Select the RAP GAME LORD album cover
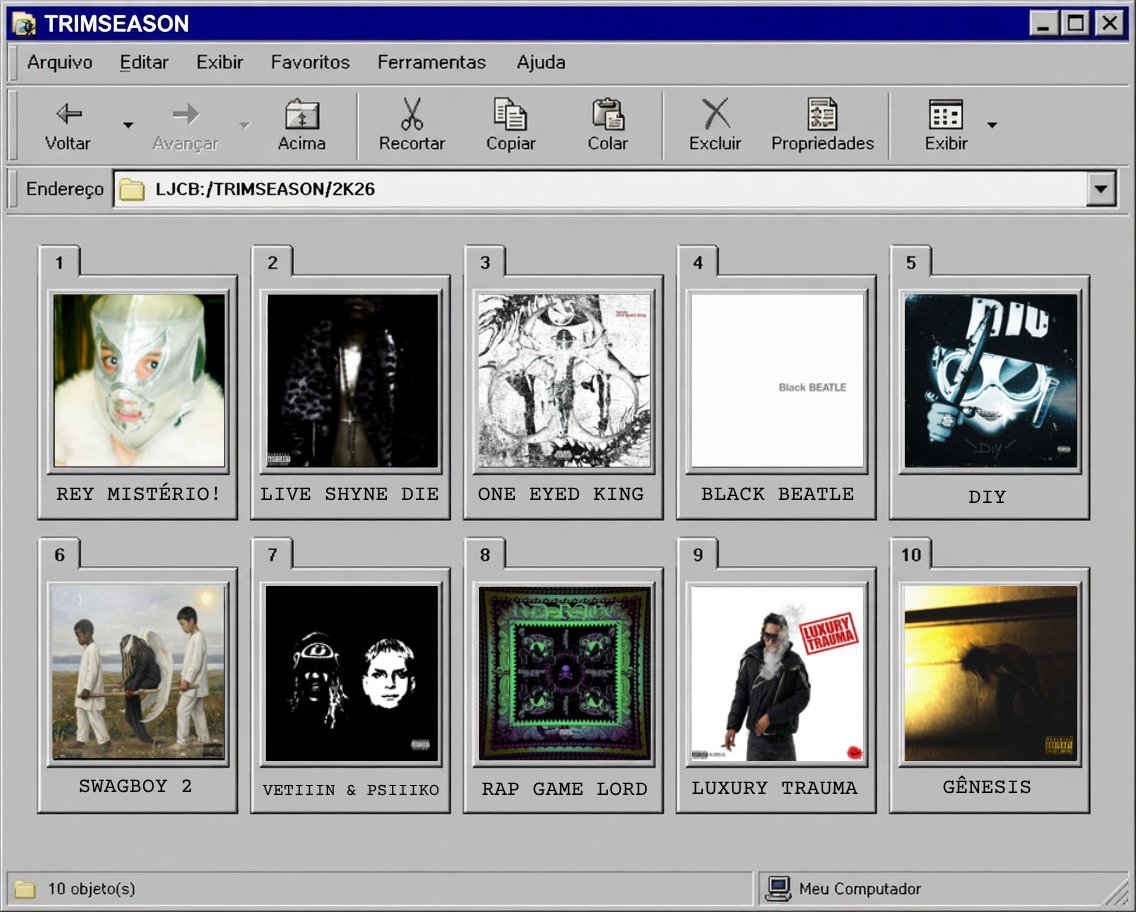The image size is (1136, 912). [564, 673]
